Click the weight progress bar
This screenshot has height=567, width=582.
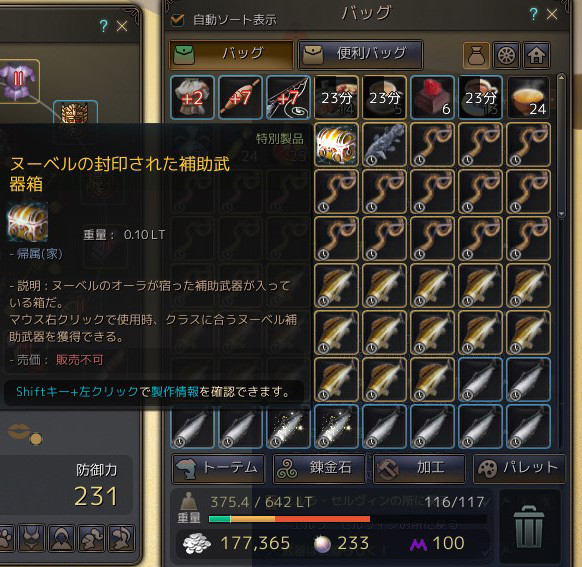tap(348, 519)
